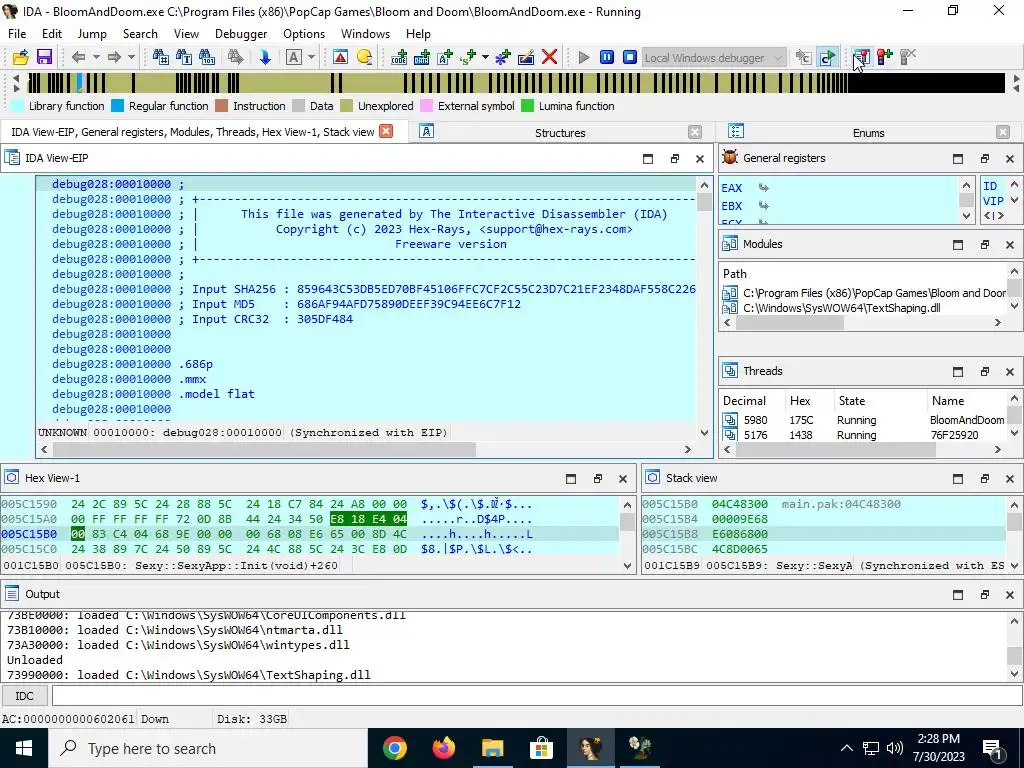The height and width of the screenshot is (768, 1024).
Task: Click the Start process play button
Action: coord(584,57)
